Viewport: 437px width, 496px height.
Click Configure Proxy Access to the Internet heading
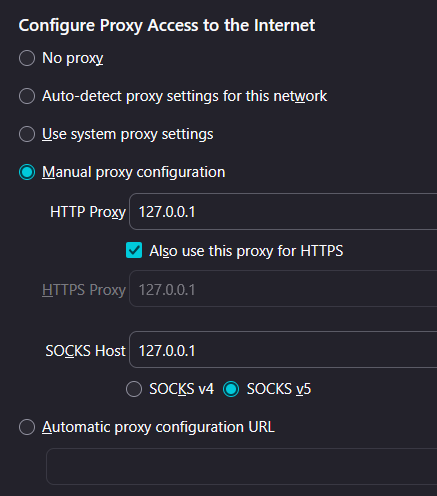(x=167, y=26)
